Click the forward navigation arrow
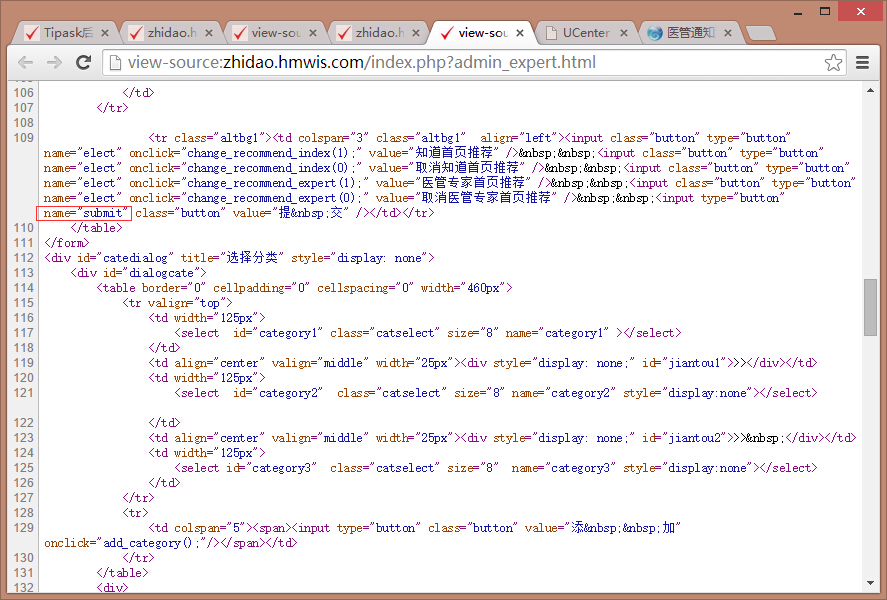Image resolution: width=887 pixels, height=600 pixels. point(54,63)
